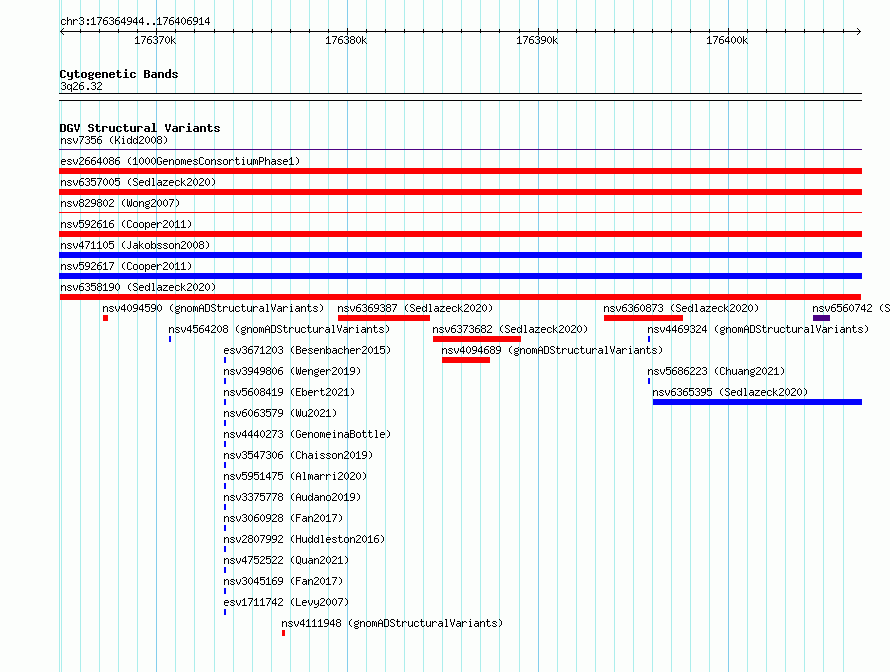The image size is (890, 672).
Task: Click the nsv3060928 (Fan2017) label
Action: pyautogui.click(x=283, y=518)
